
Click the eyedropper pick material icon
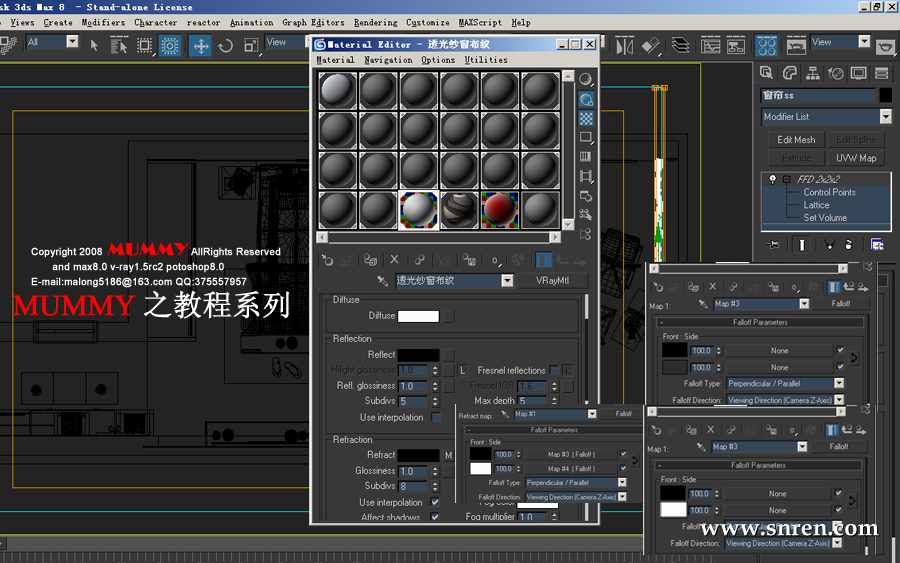tap(382, 281)
